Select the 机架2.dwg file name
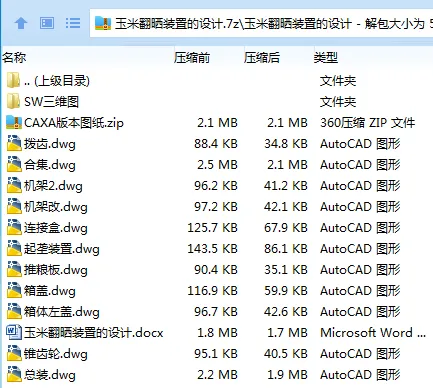The width and height of the screenshot is (433, 388). click(x=53, y=186)
